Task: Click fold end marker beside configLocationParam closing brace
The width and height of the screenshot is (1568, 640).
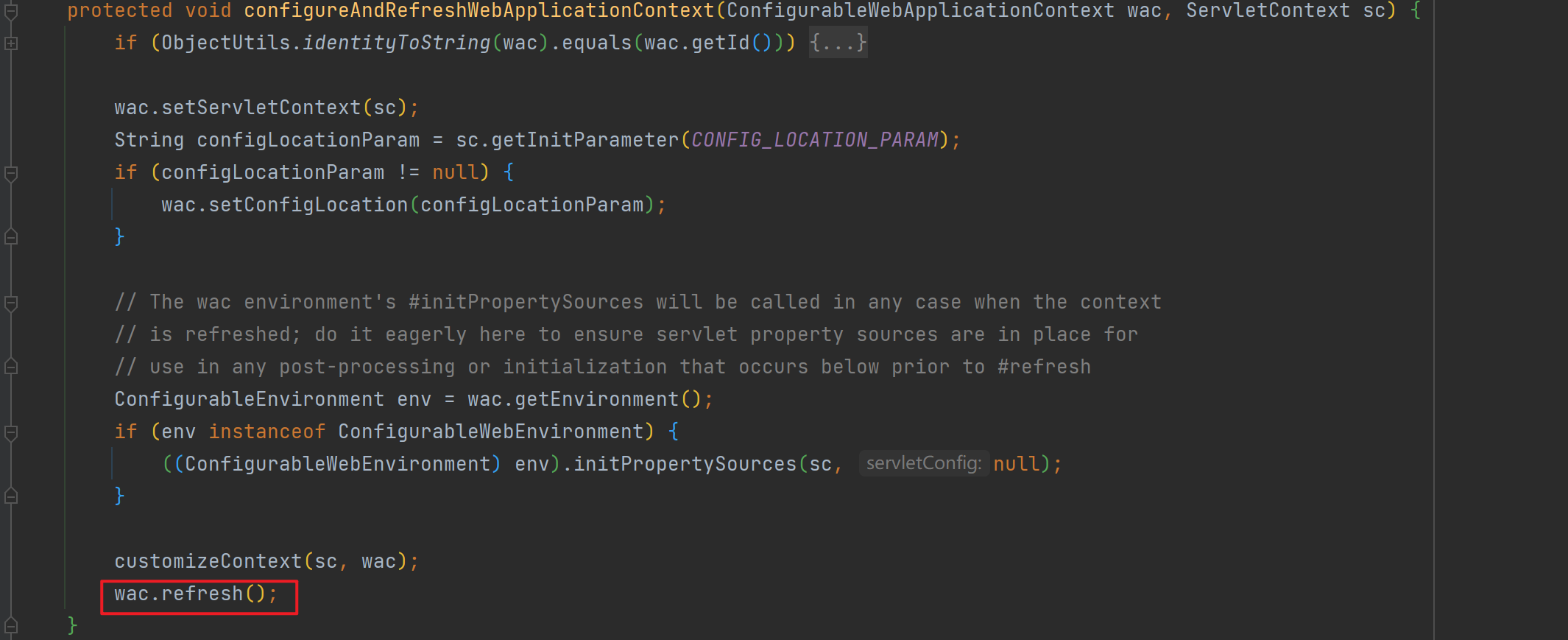Action: [x=11, y=236]
